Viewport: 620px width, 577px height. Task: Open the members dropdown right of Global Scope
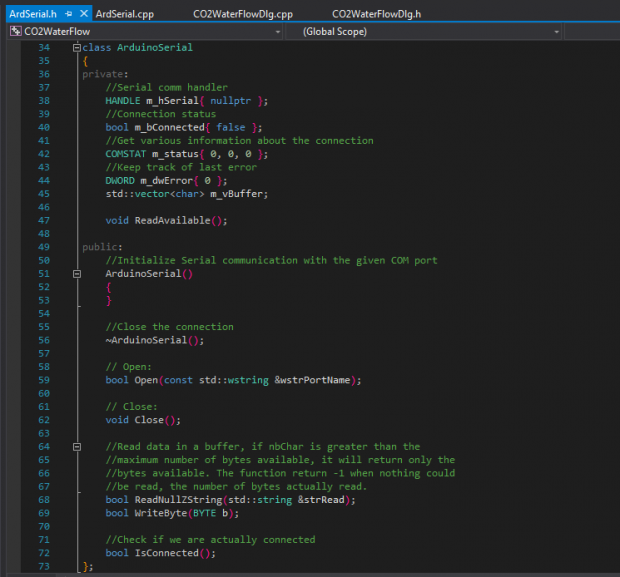(590, 32)
